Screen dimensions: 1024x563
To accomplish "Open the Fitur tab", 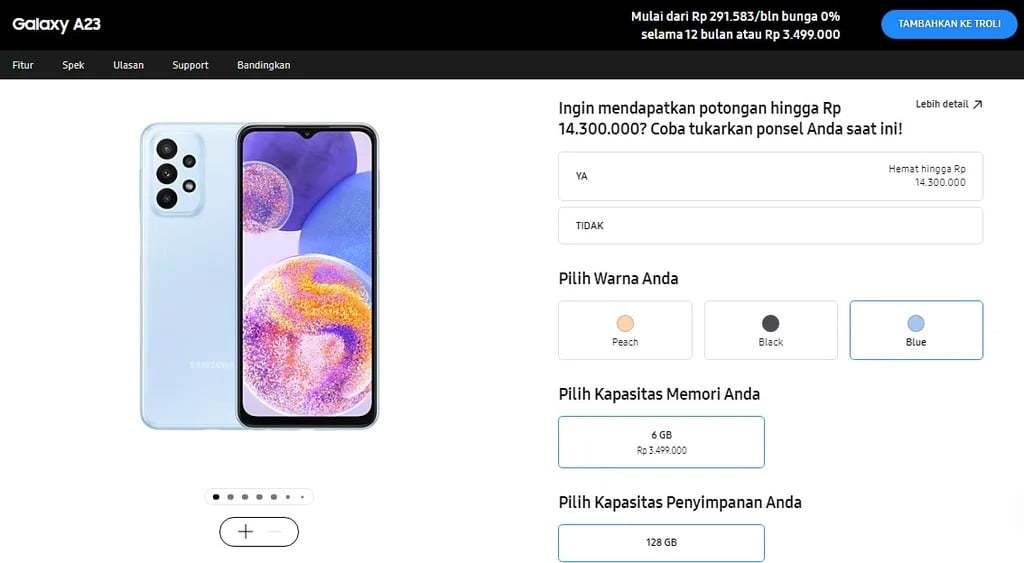I will click(x=23, y=65).
